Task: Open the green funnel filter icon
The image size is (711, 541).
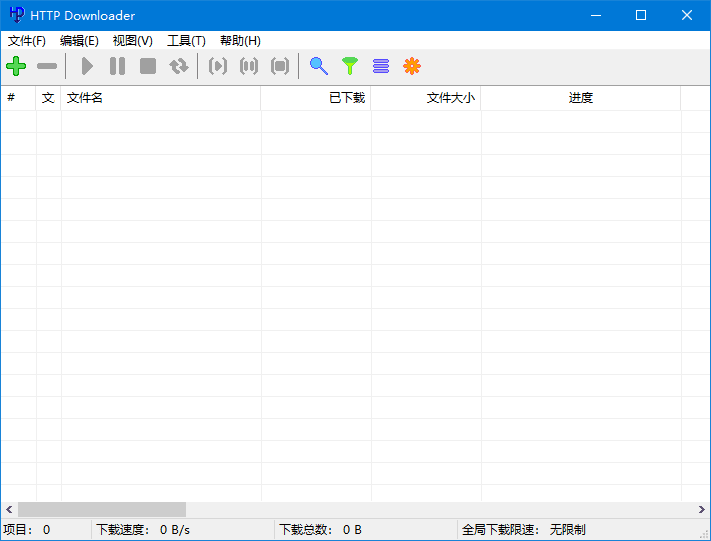Action: pos(349,67)
